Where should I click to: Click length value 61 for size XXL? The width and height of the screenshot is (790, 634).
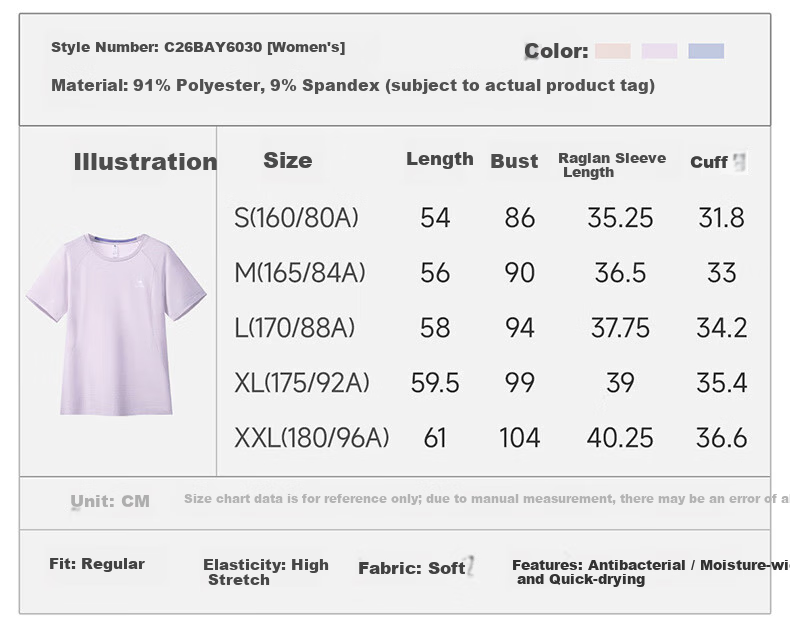[435, 437]
